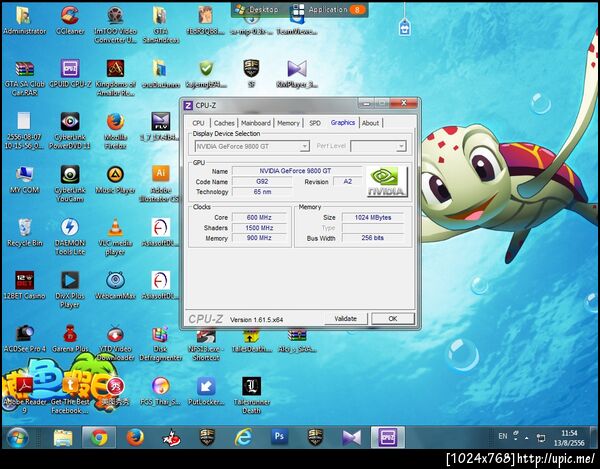Switch to the Memory tab
The width and height of the screenshot is (600, 469).
(x=288, y=123)
